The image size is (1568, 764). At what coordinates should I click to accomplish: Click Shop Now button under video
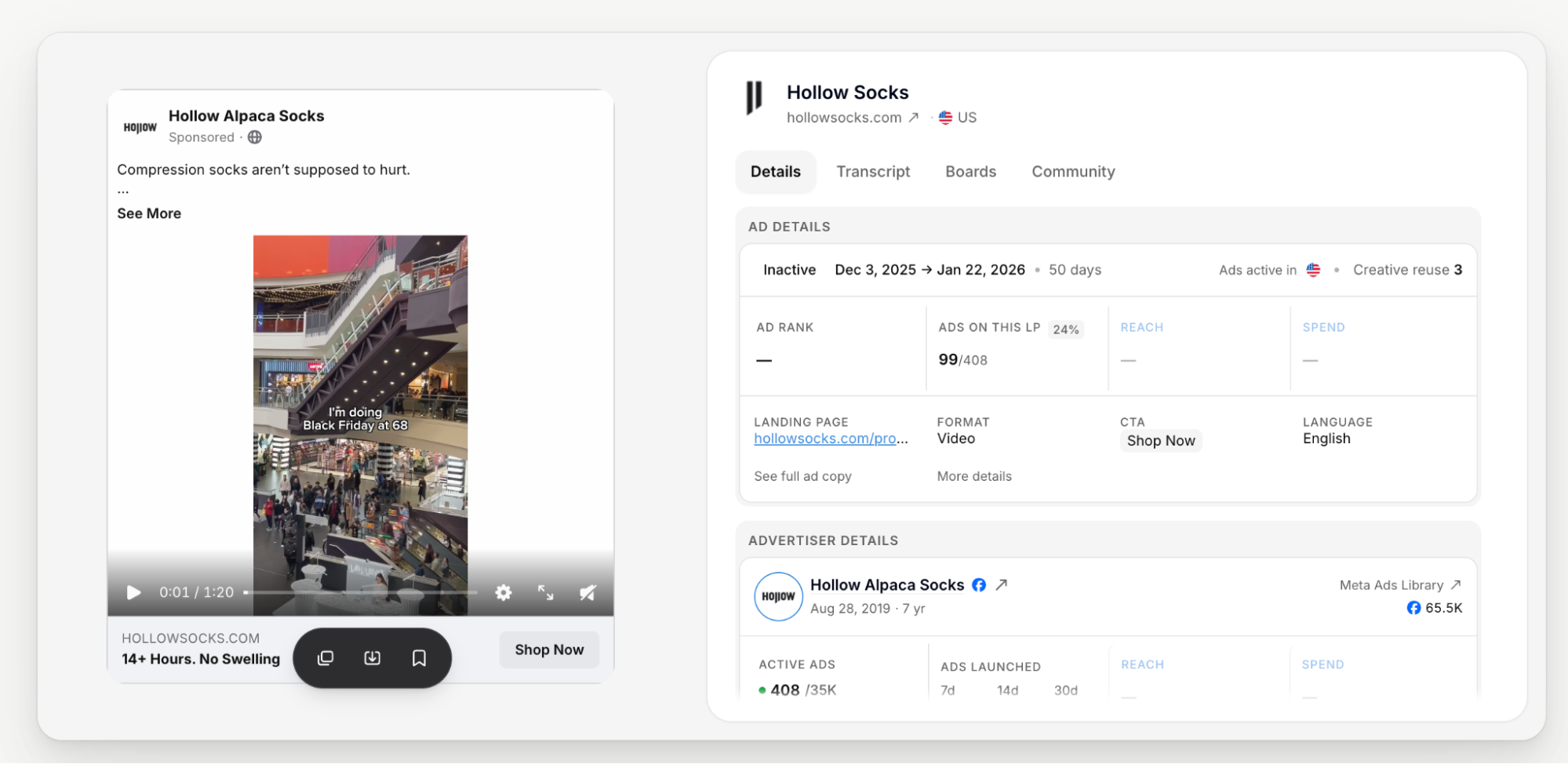pyautogui.click(x=549, y=649)
